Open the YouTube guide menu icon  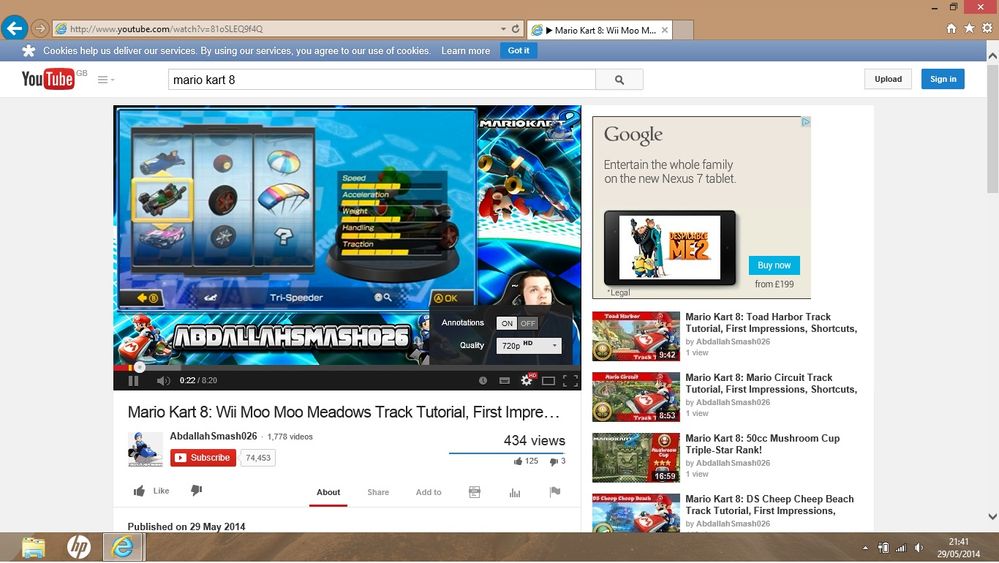point(105,80)
